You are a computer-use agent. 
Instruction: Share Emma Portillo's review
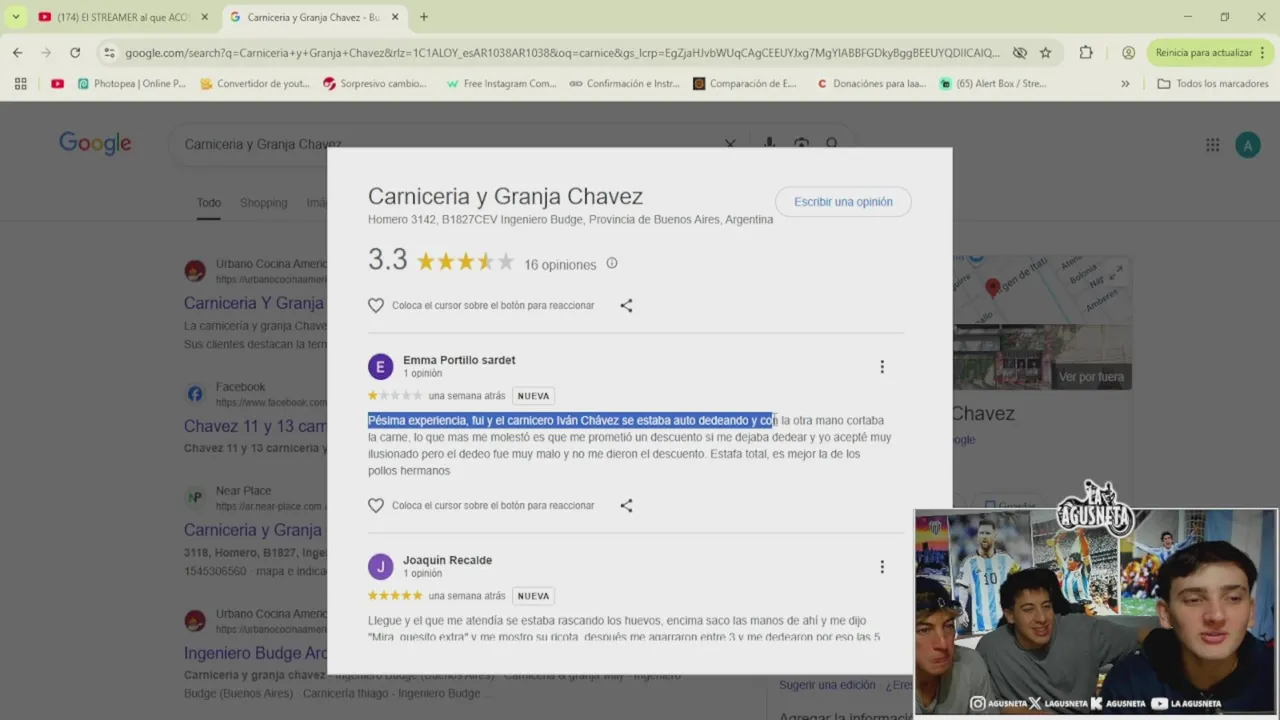(x=626, y=505)
